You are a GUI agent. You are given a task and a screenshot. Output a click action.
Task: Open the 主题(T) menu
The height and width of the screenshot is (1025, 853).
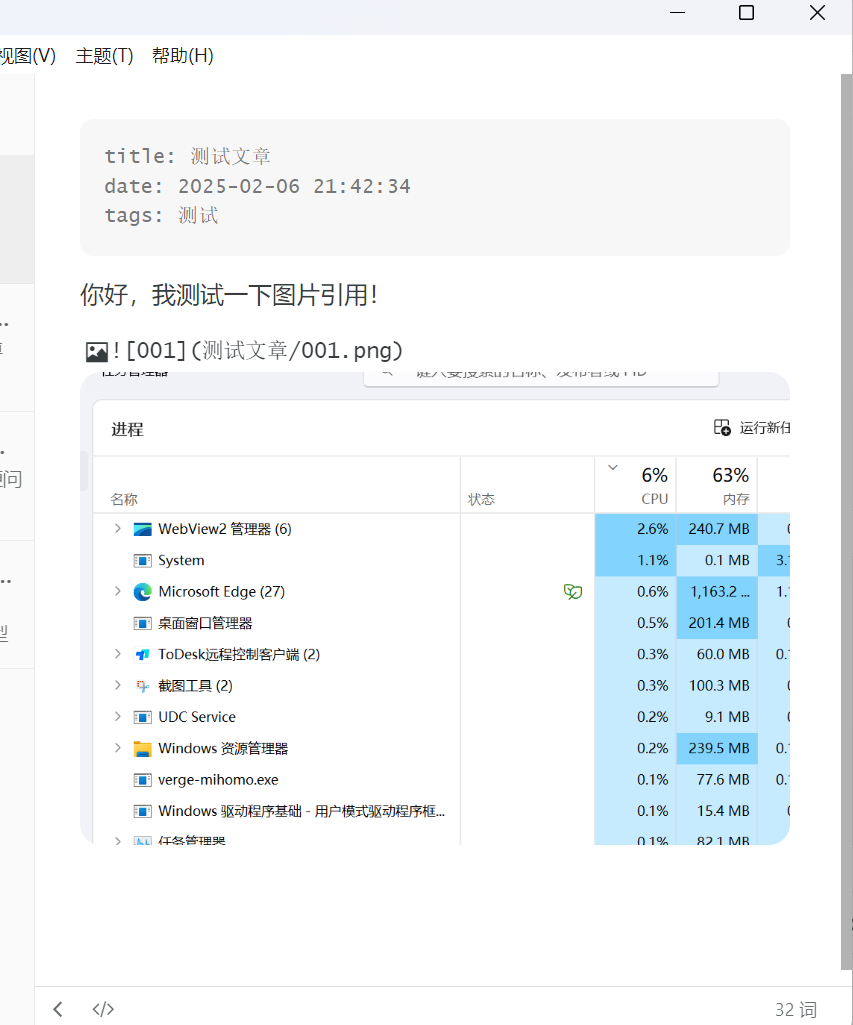(104, 56)
